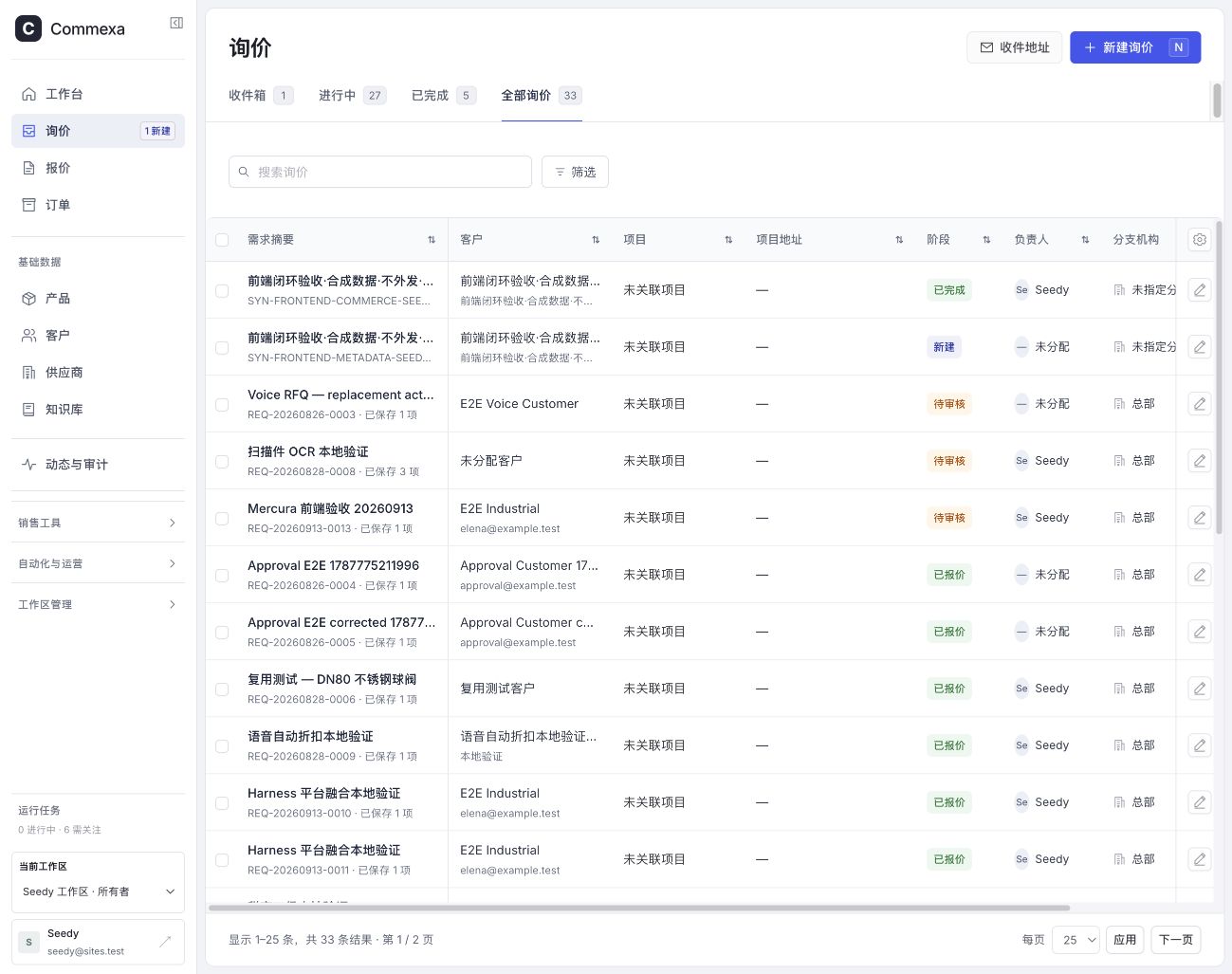The height and width of the screenshot is (974, 1232).
Task: Open 动态与审计 in sidebar
Action: coord(98,465)
